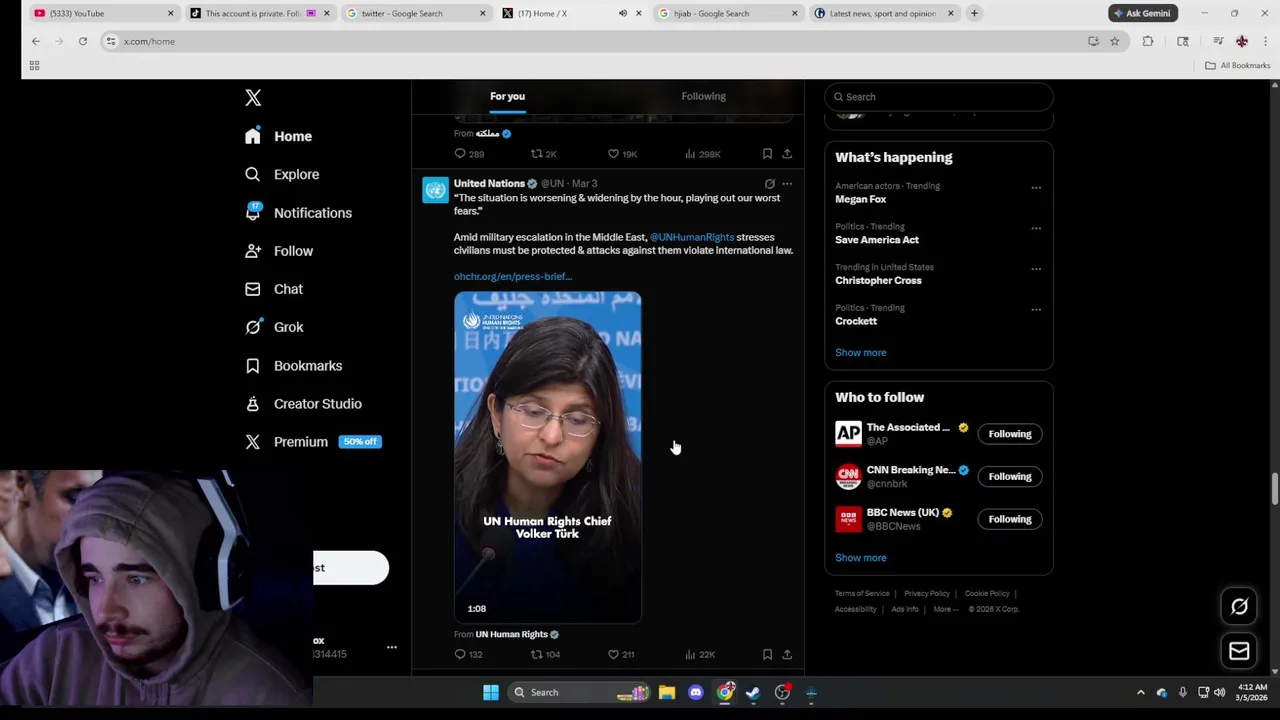Share the UN post
The width and height of the screenshot is (1280, 720).
point(787,654)
